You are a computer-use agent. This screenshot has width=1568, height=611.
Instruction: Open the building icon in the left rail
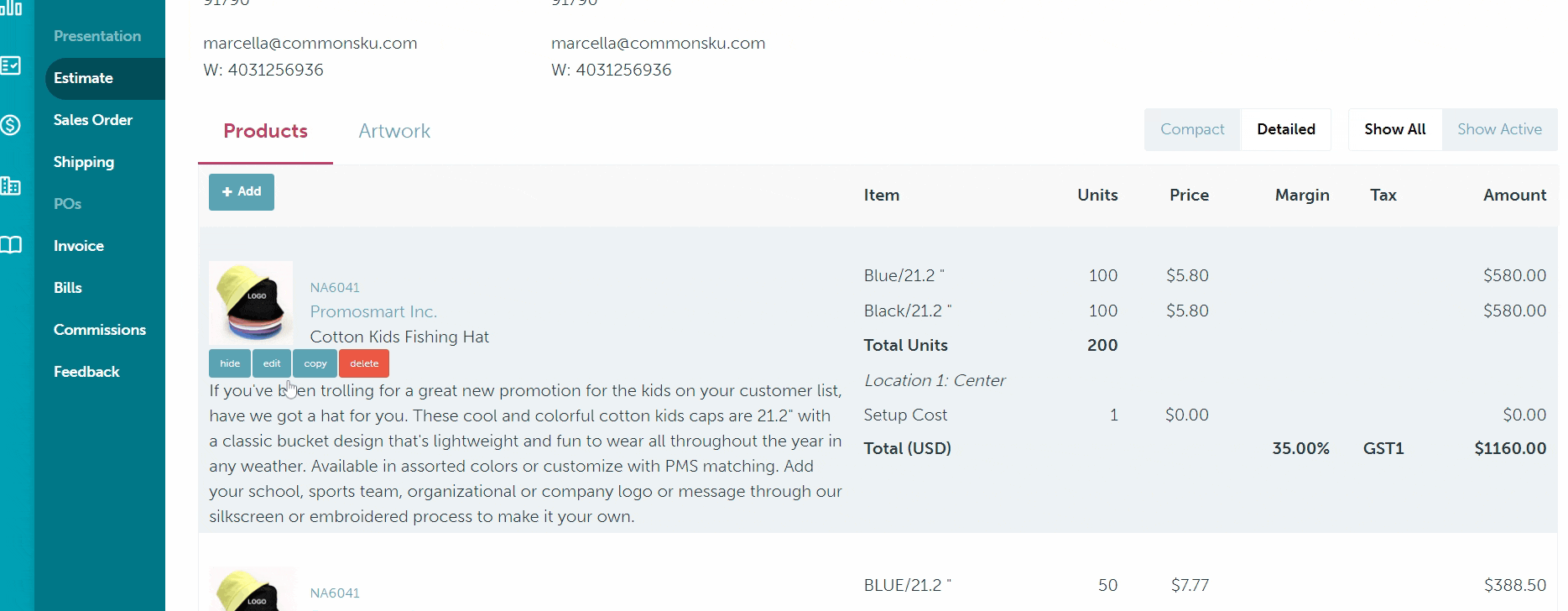pos(11,185)
